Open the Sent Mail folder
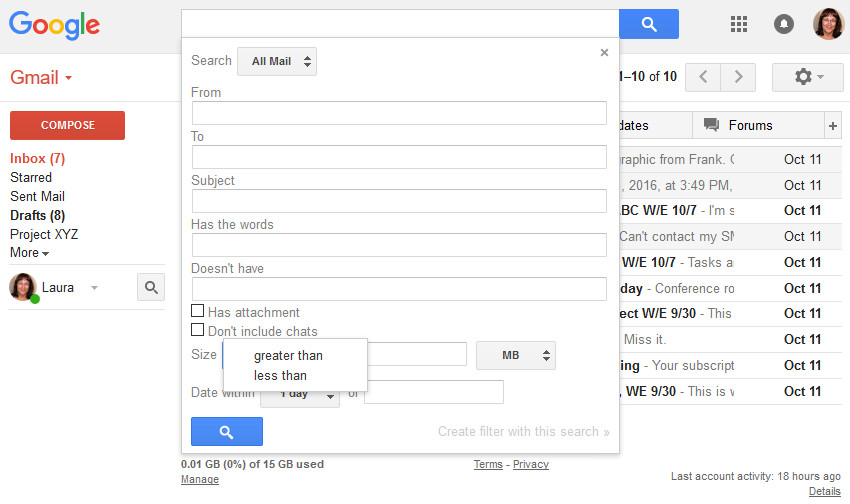 click(37, 196)
